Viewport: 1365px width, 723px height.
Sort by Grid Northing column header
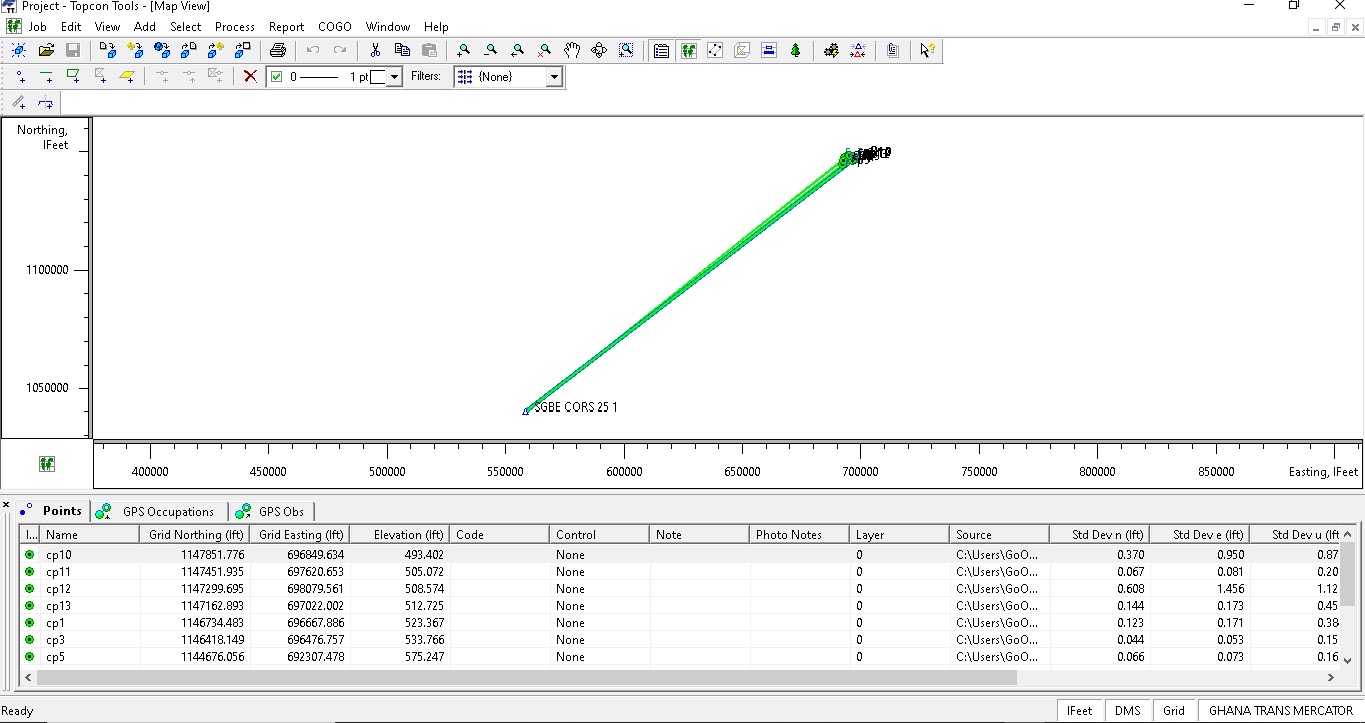point(195,535)
